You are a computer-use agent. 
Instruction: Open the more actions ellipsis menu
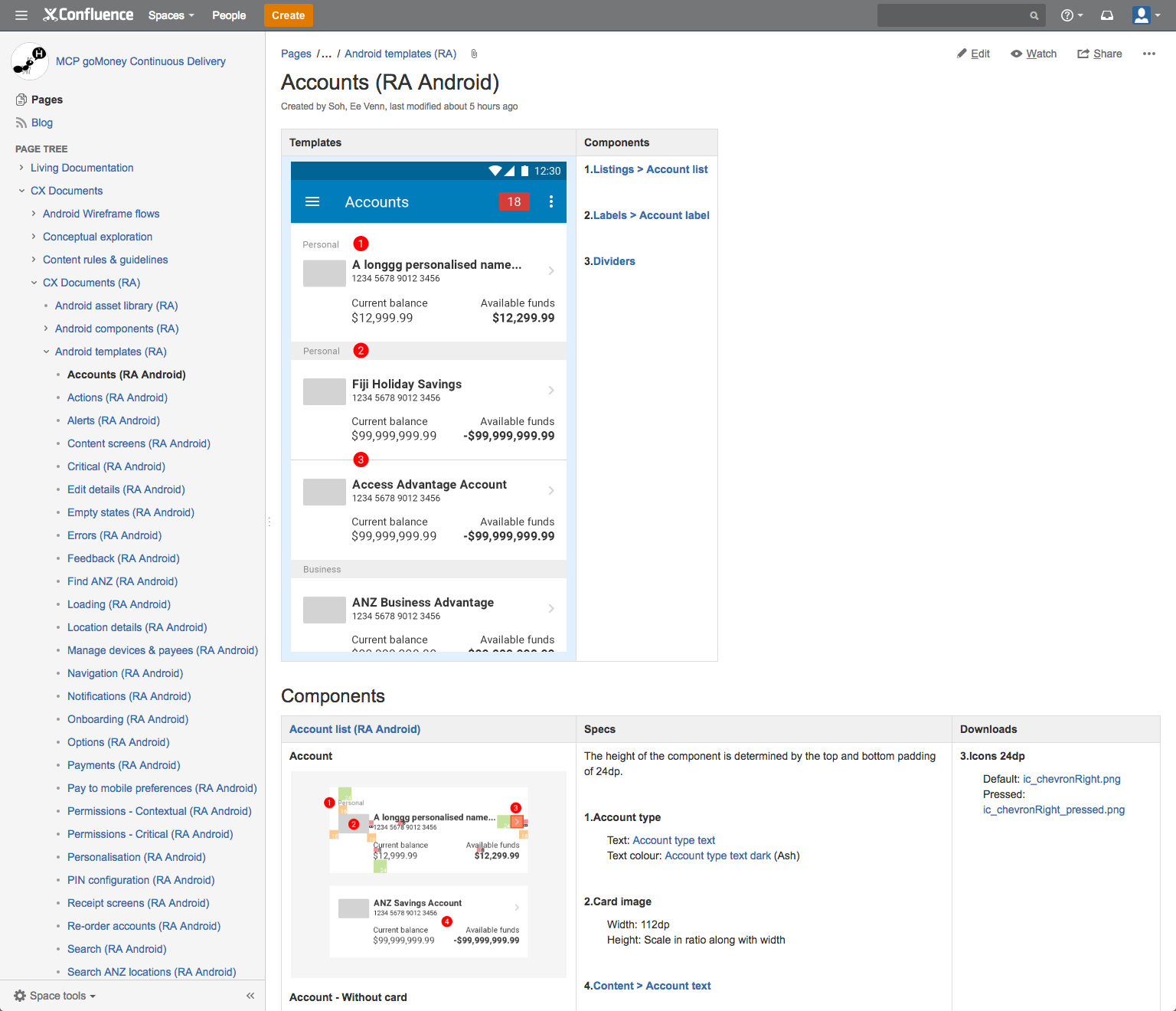click(1148, 54)
